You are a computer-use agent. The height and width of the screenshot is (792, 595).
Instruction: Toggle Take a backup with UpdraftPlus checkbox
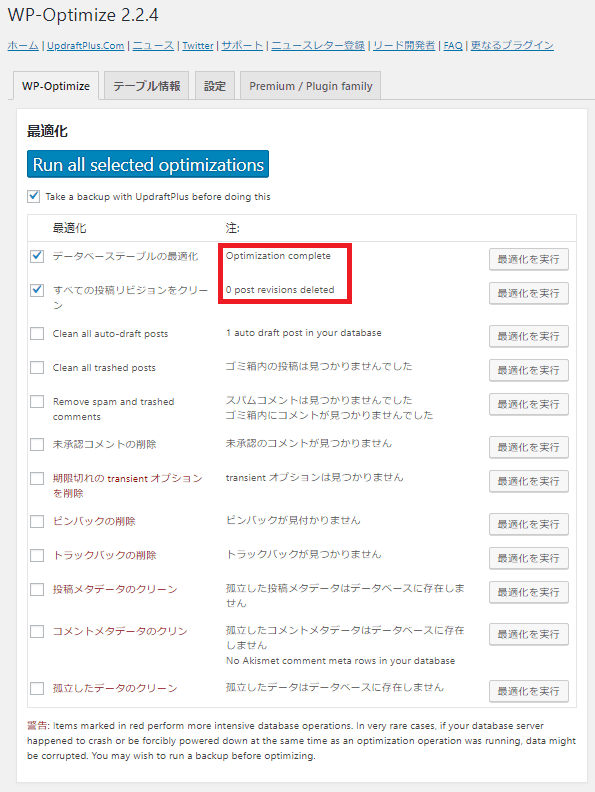[x=33, y=196]
